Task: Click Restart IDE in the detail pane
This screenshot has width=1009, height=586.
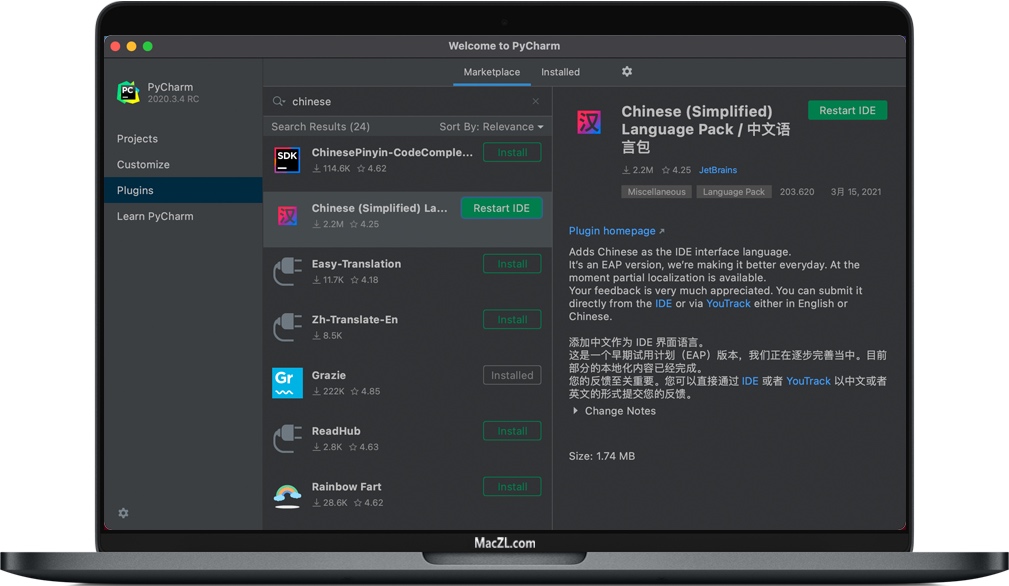Action: pos(847,111)
